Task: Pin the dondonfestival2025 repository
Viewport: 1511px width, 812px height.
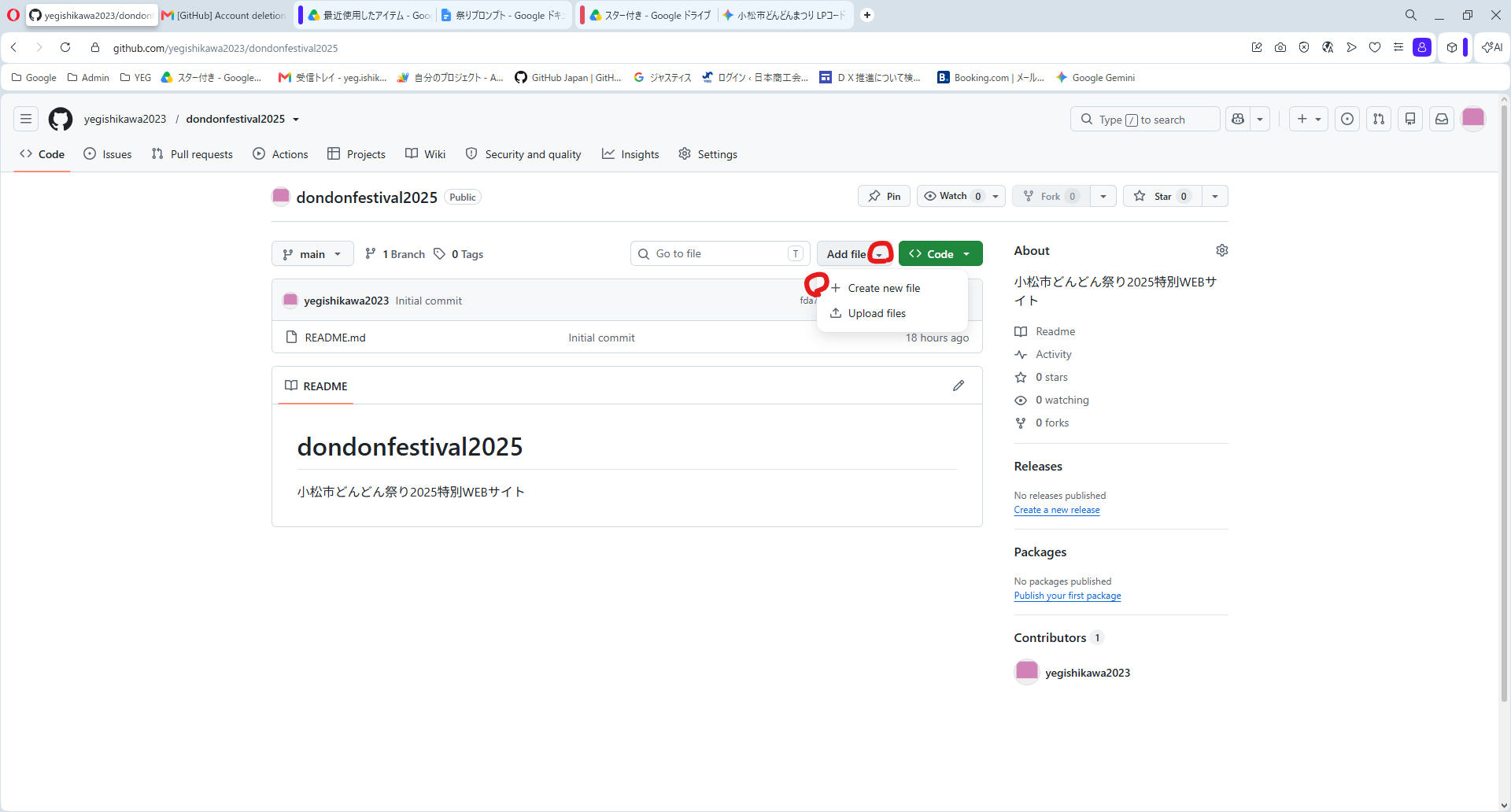Action: tap(884, 196)
